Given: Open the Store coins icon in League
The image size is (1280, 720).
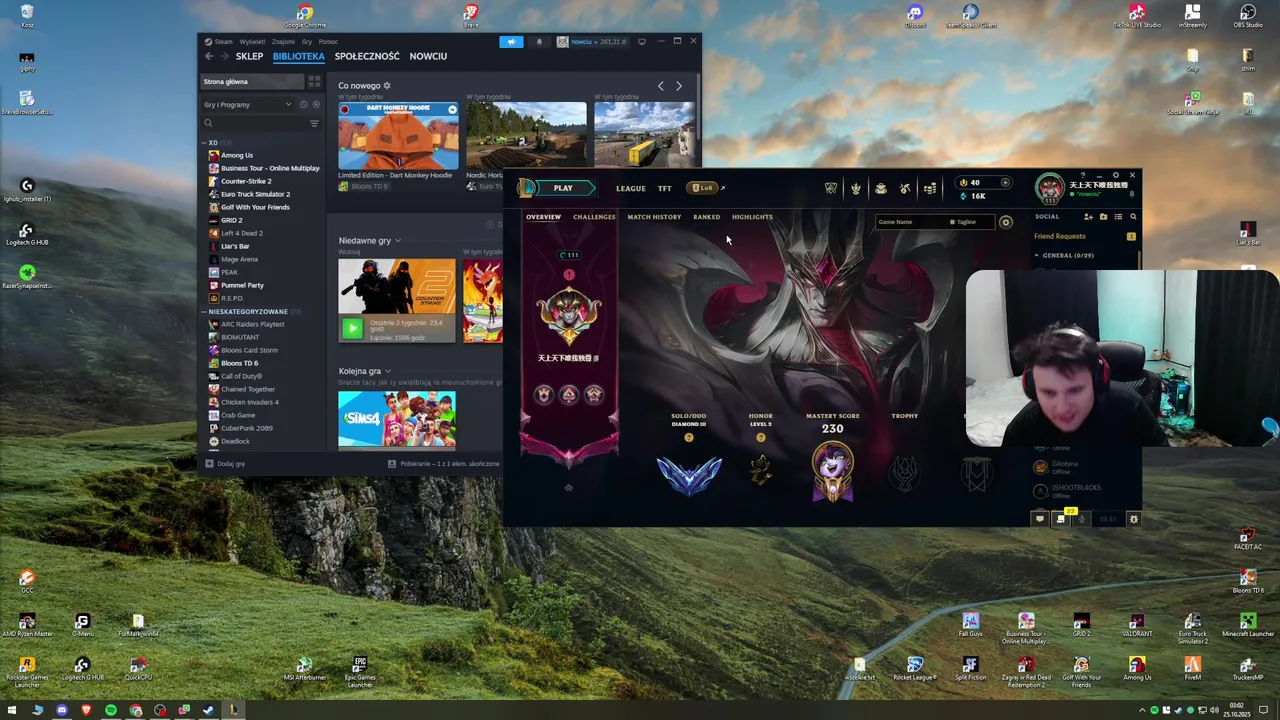Looking at the screenshot, I should 930,188.
